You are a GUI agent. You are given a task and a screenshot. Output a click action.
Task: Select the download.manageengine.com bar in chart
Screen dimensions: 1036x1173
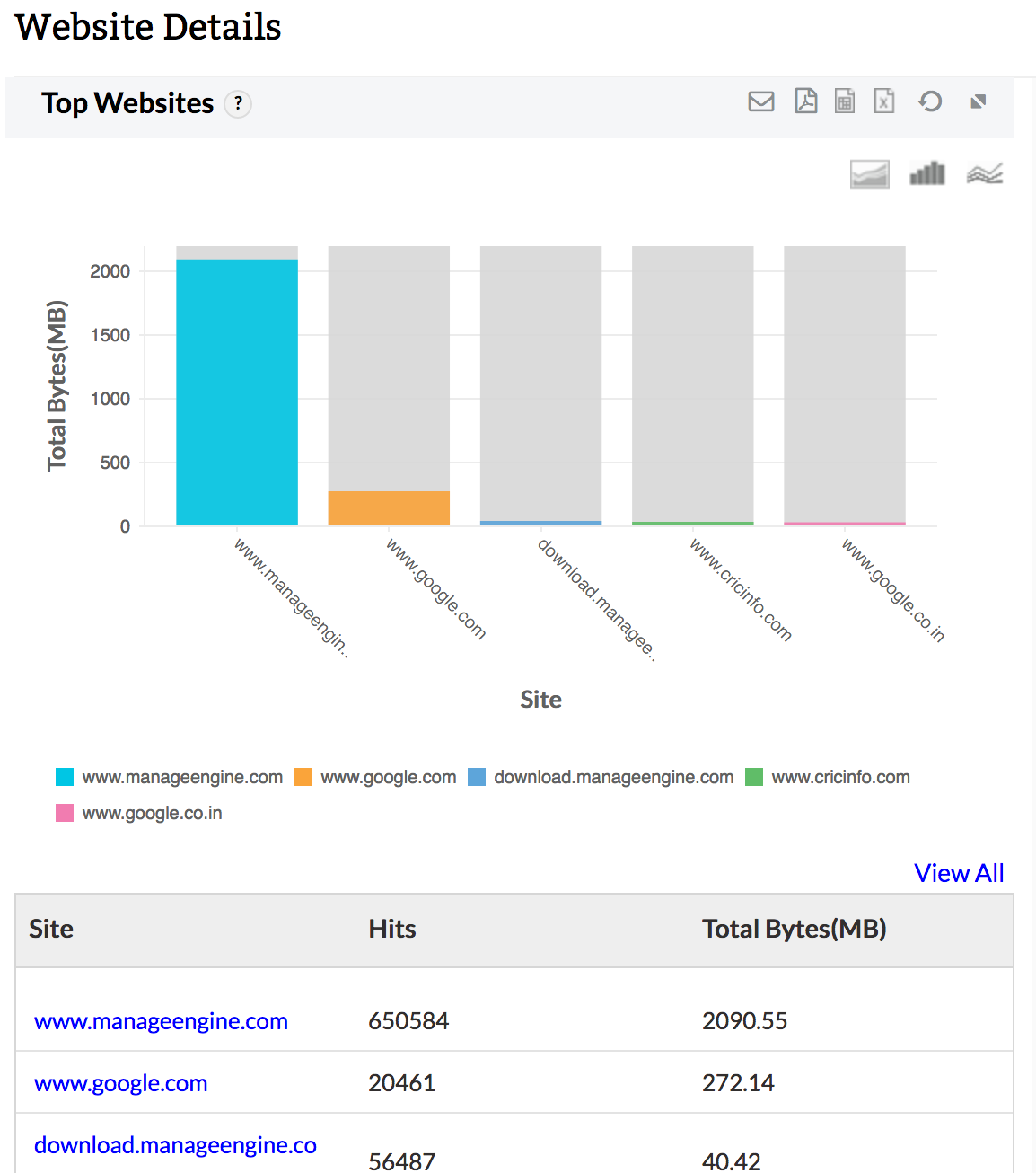(x=540, y=521)
